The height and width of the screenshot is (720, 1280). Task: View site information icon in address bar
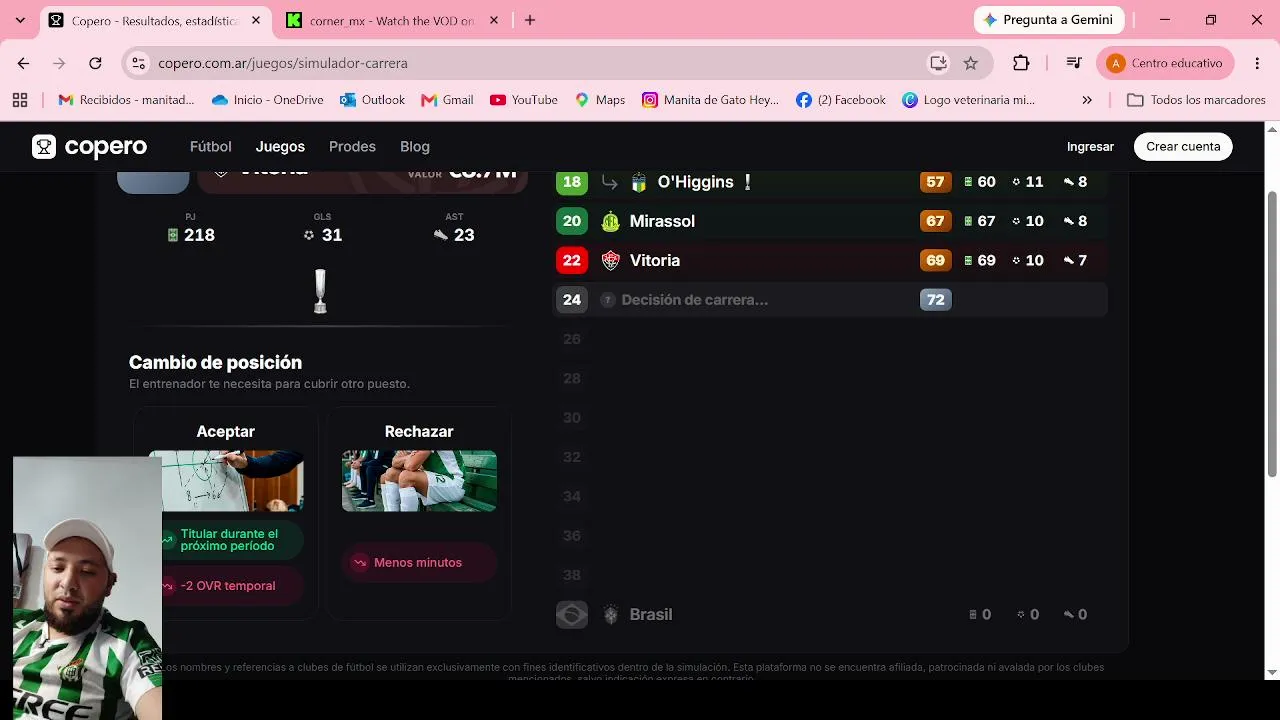pyautogui.click(x=139, y=63)
